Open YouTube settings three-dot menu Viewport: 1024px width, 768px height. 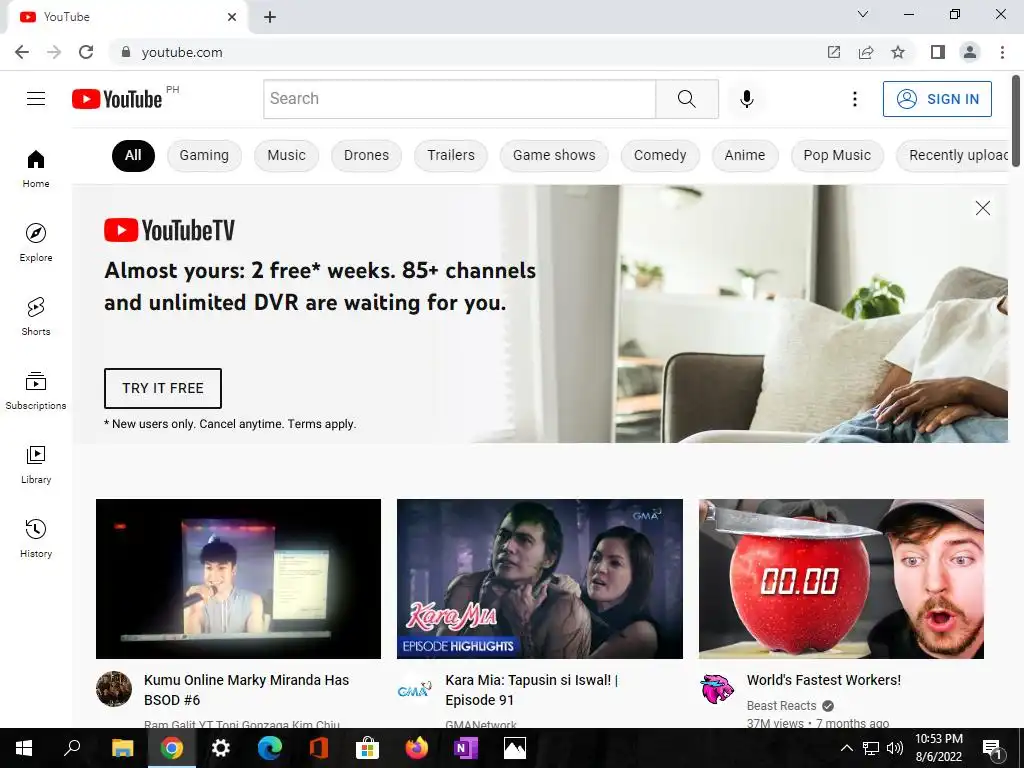pyautogui.click(x=854, y=99)
